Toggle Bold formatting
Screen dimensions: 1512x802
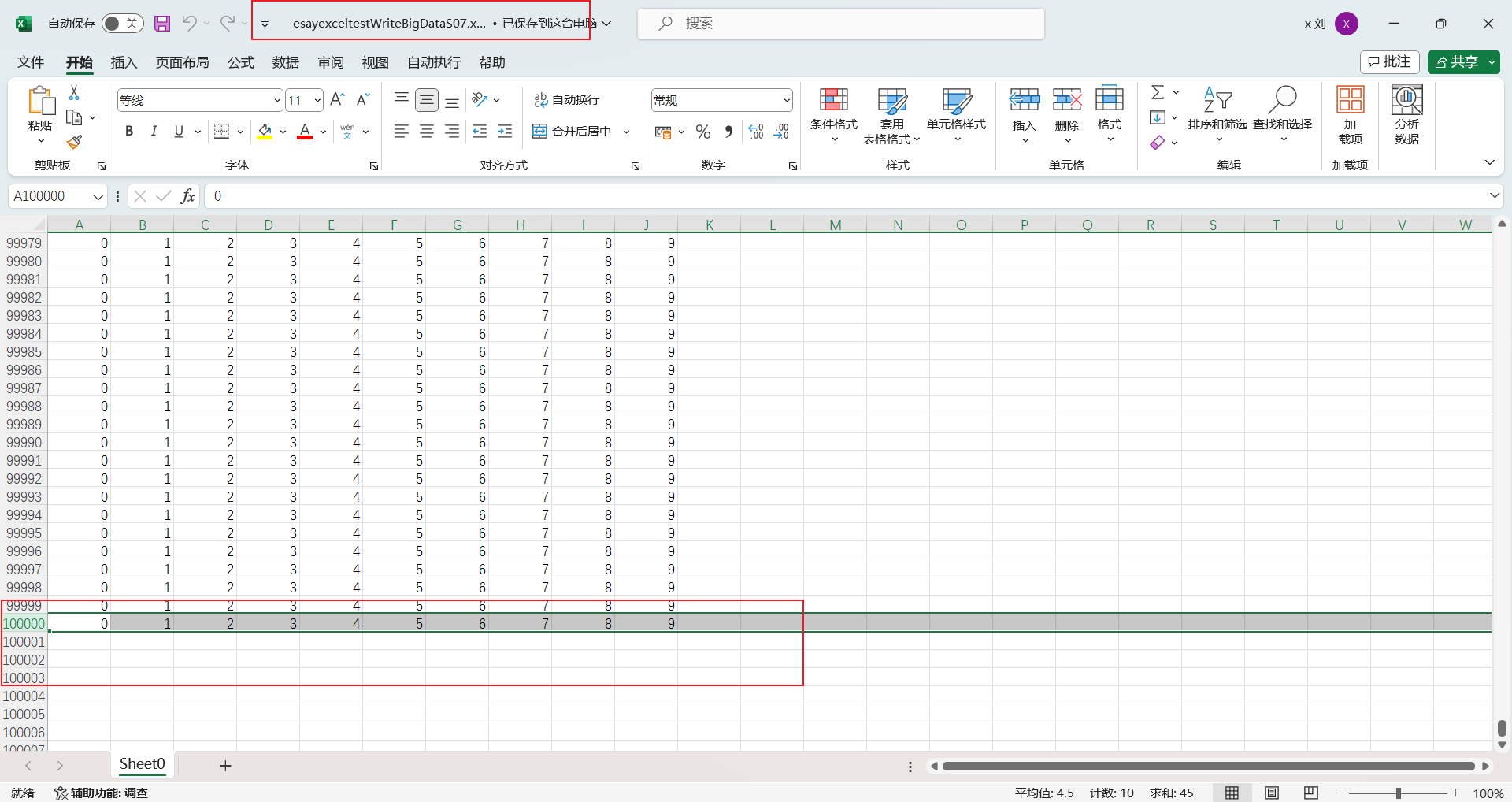pyautogui.click(x=129, y=132)
